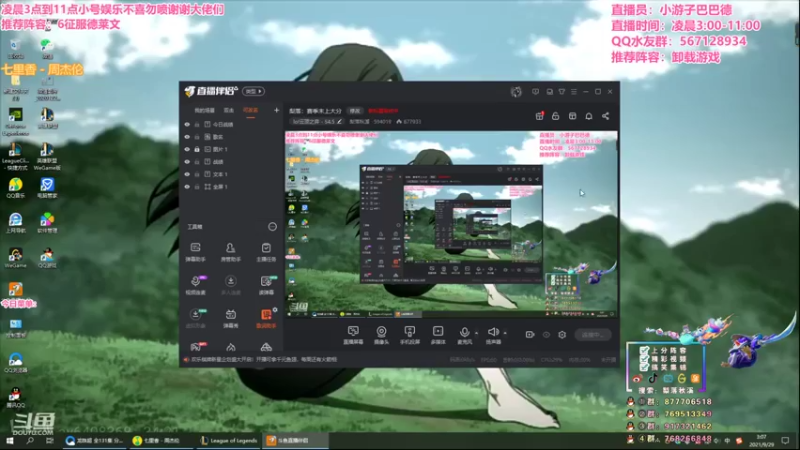Select the 文本 1 source row
Screen dimensions: 800x450
click(x=231, y=174)
